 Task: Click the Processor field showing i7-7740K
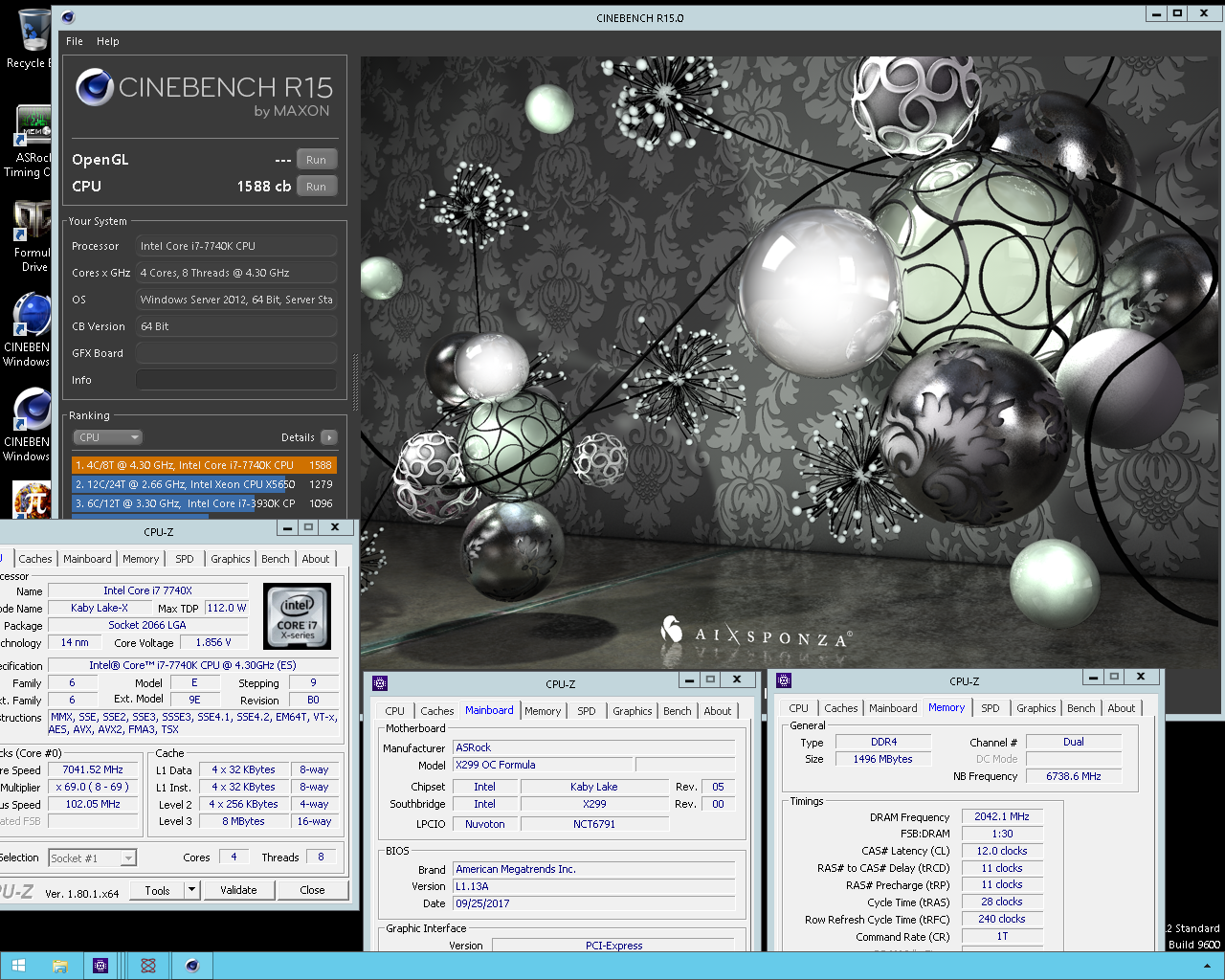pos(236,246)
